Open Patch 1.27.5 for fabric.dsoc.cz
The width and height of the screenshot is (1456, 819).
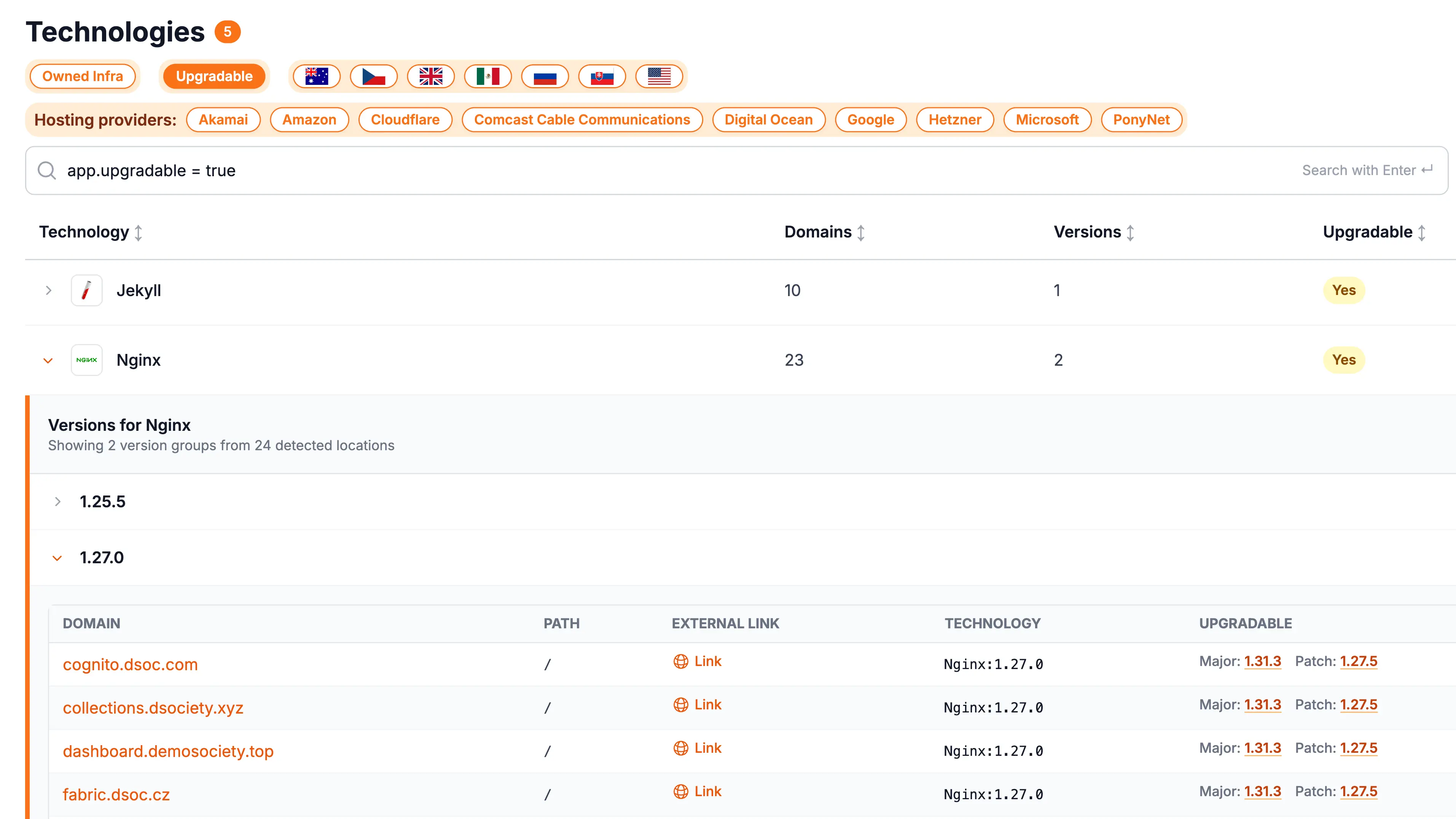coord(1358,791)
